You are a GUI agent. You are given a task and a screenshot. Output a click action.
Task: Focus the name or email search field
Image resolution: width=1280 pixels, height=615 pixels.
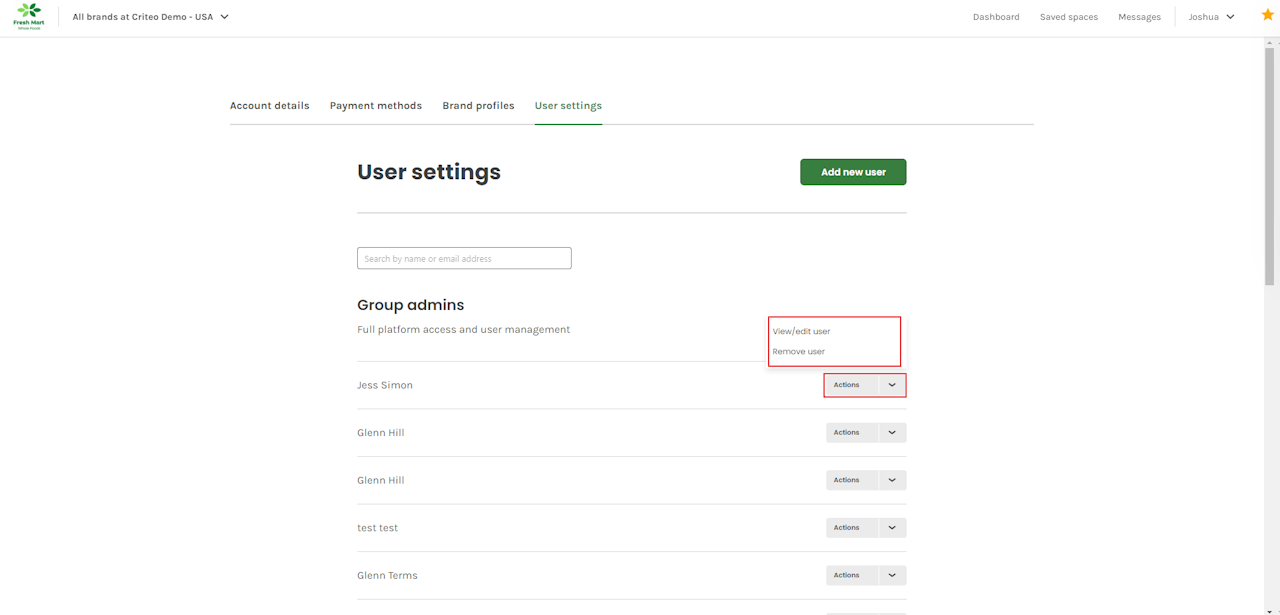464,259
